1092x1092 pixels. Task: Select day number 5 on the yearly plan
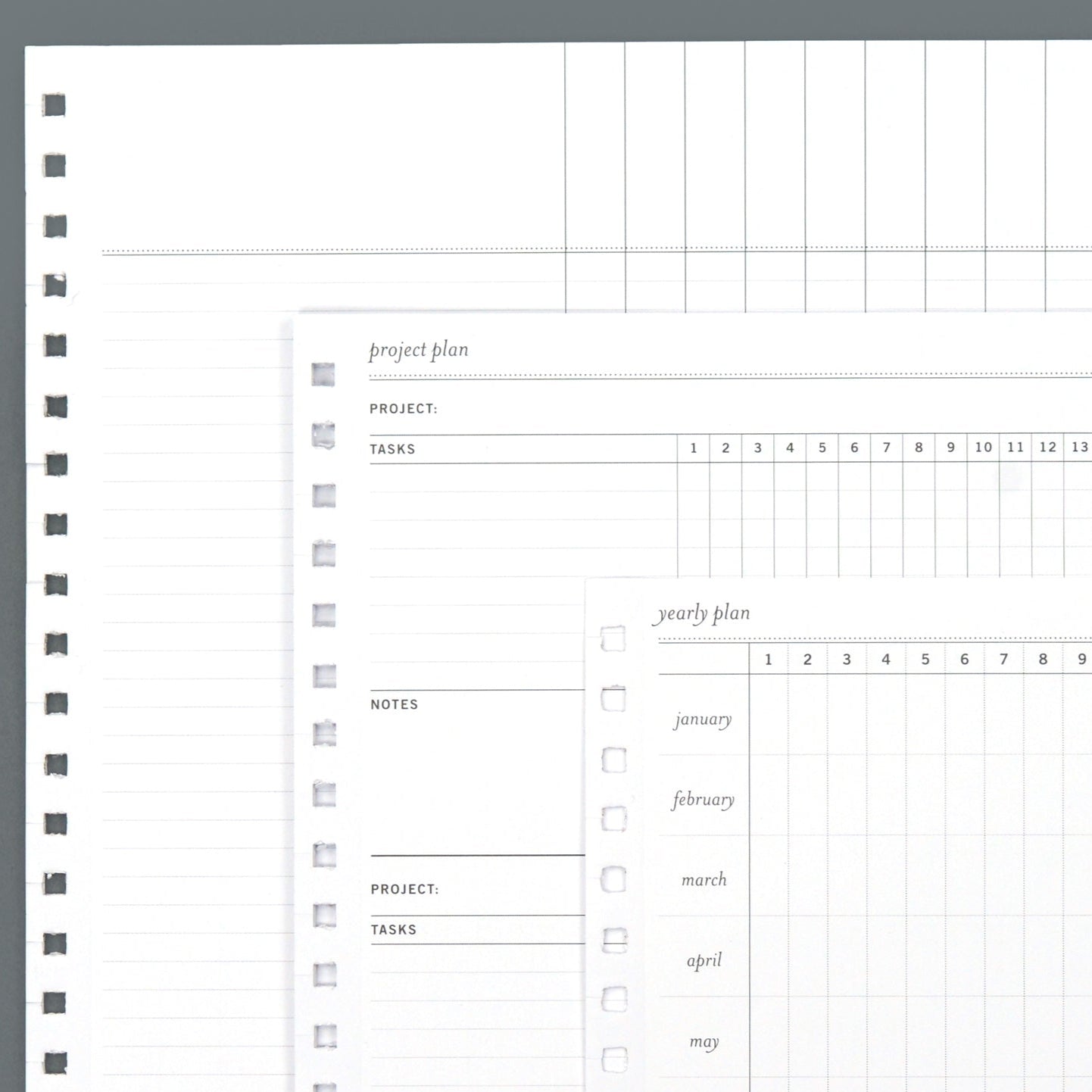[x=925, y=660]
